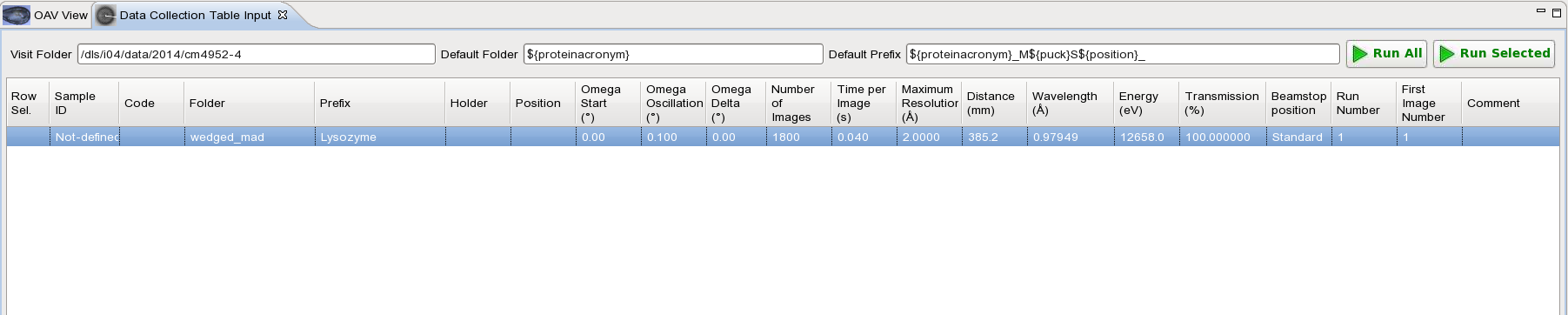Click the Omega Delta column header

(736, 103)
